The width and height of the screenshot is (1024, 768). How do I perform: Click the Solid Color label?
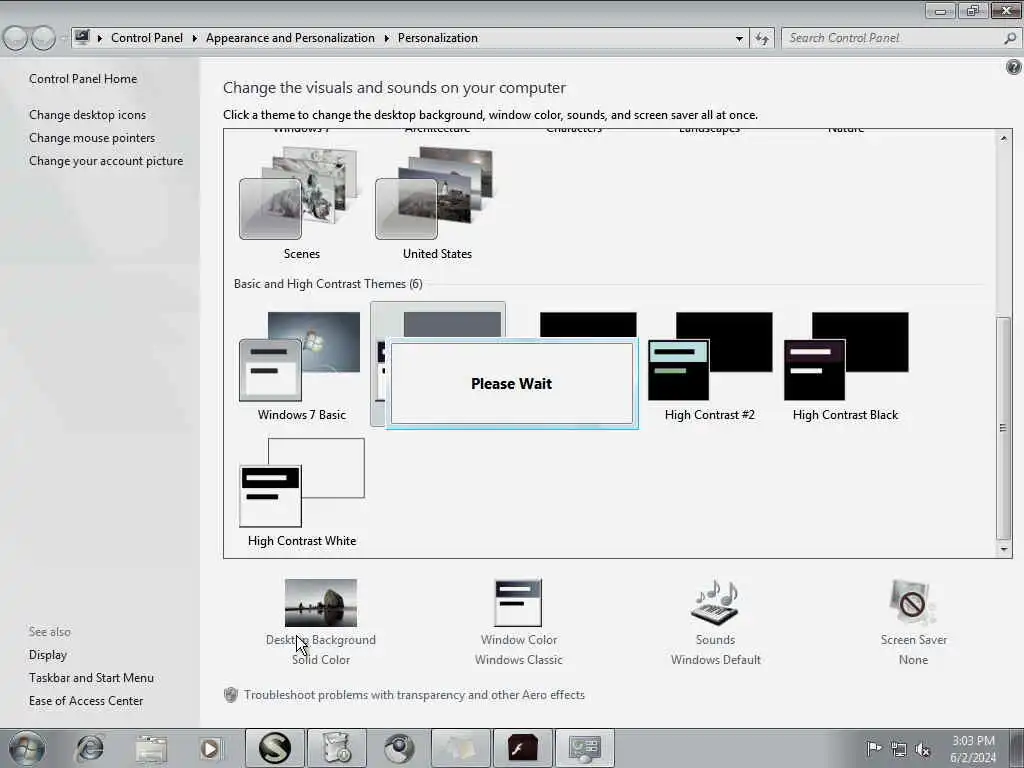[x=321, y=660]
